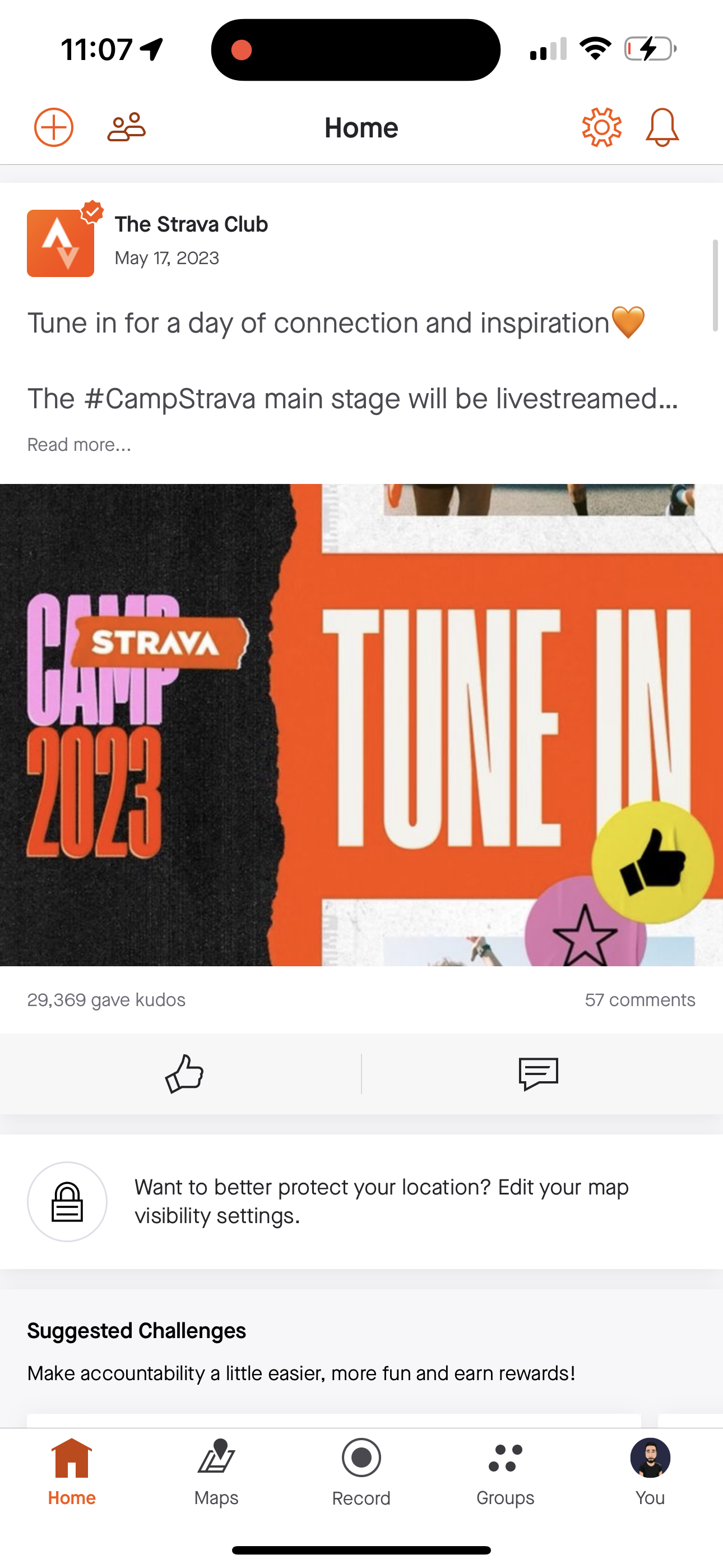Click the feed scrollbar indicator
Image resolution: width=723 pixels, height=1568 pixels.
pyautogui.click(x=715, y=285)
